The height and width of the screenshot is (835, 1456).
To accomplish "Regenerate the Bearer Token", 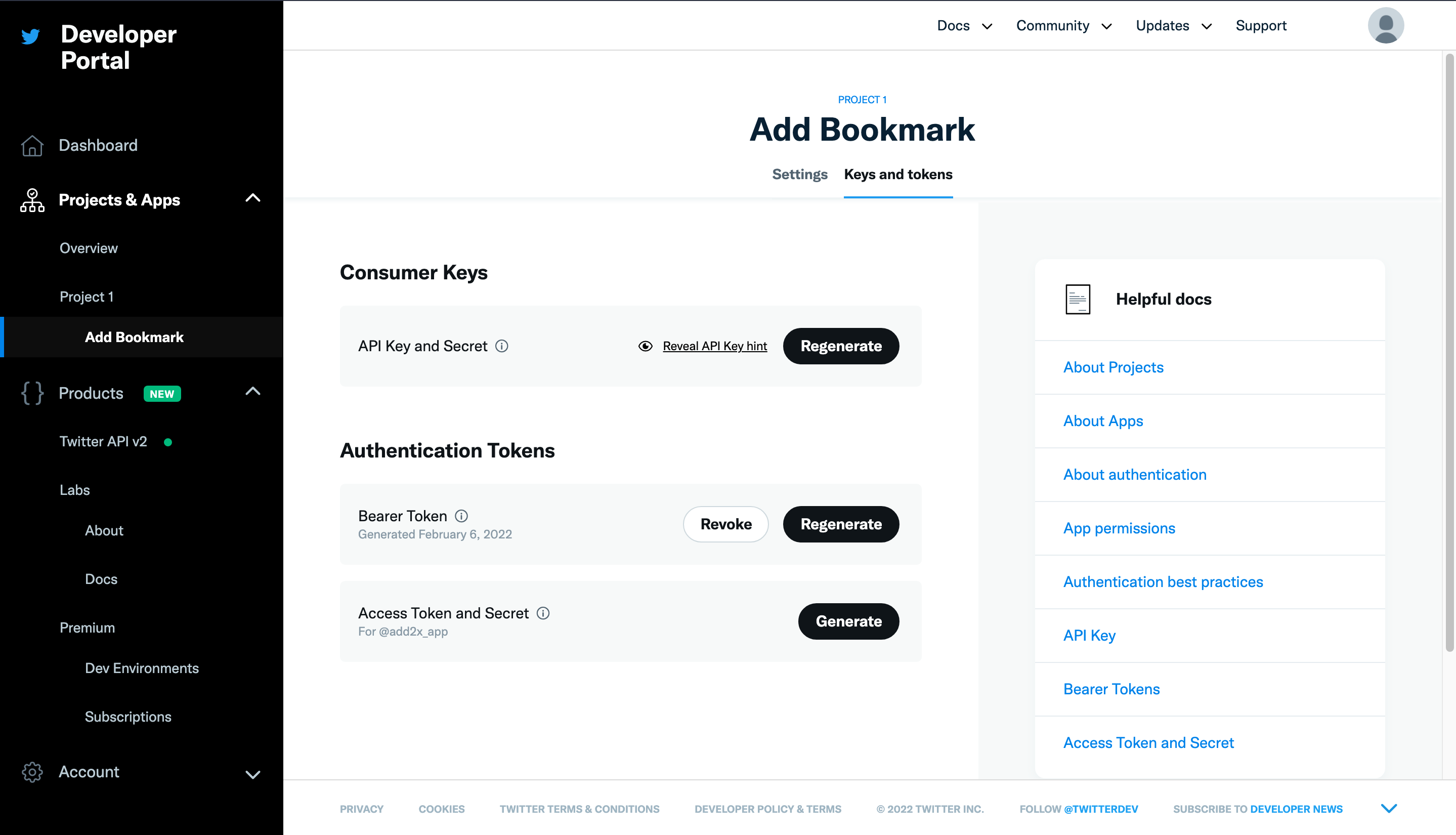I will tap(841, 524).
